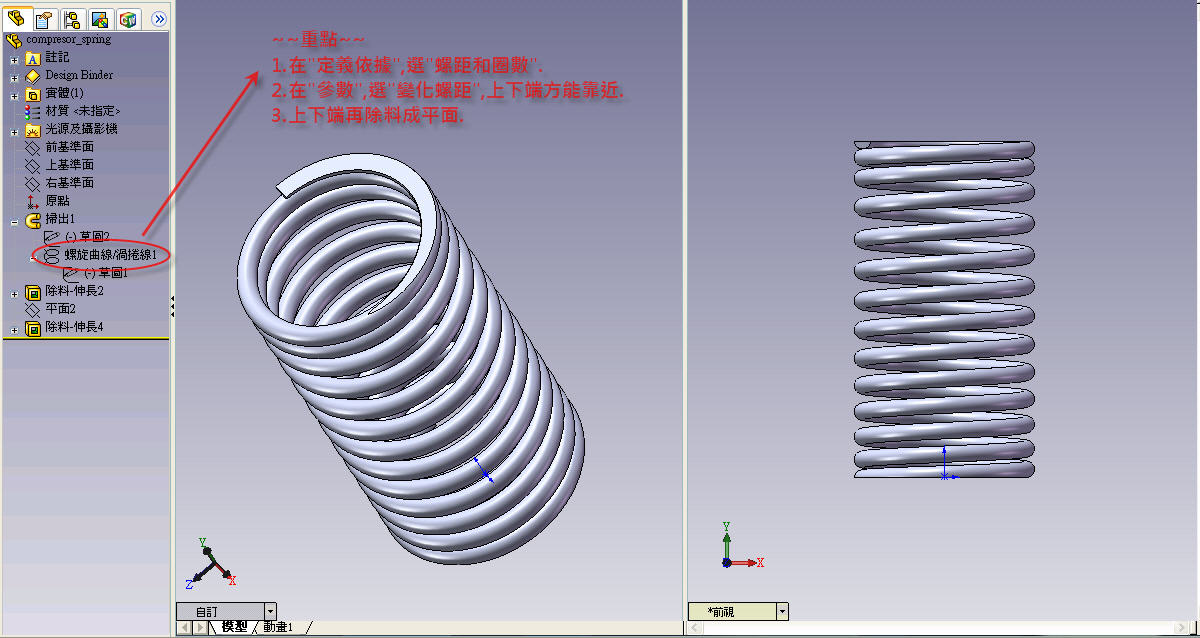Select 材質 <未指定> material entry

click(83, 111)
